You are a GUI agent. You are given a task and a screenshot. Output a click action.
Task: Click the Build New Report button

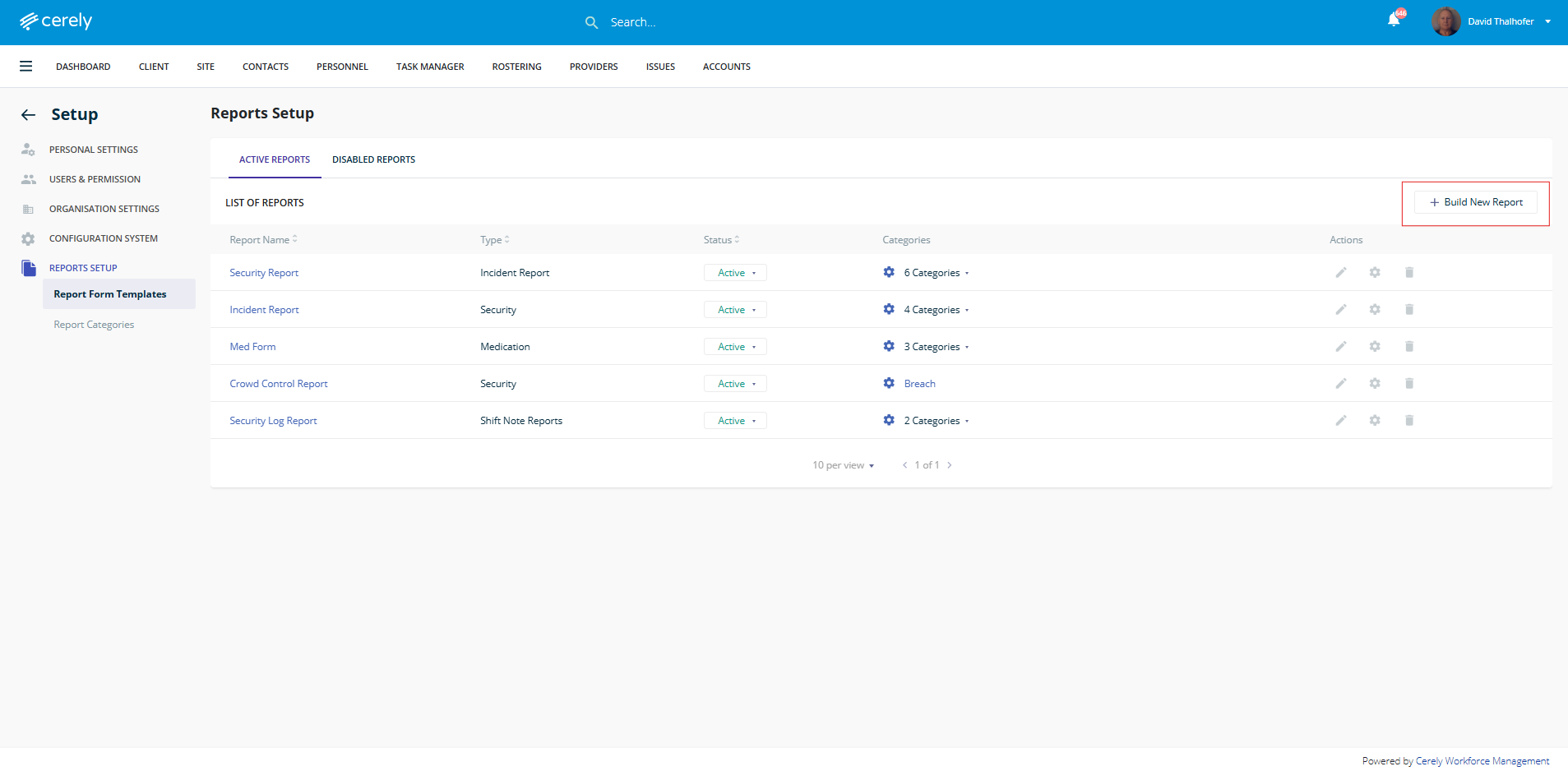point(1476,202)
